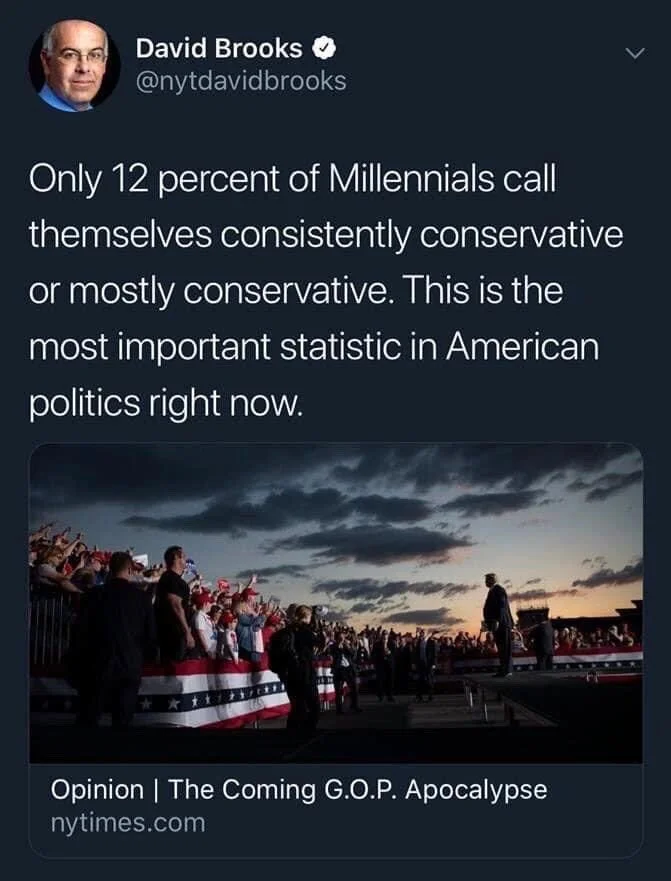Click 'Only 12 percent' opening tweet line
Screen dimensions: 671x881
(292, 179)
